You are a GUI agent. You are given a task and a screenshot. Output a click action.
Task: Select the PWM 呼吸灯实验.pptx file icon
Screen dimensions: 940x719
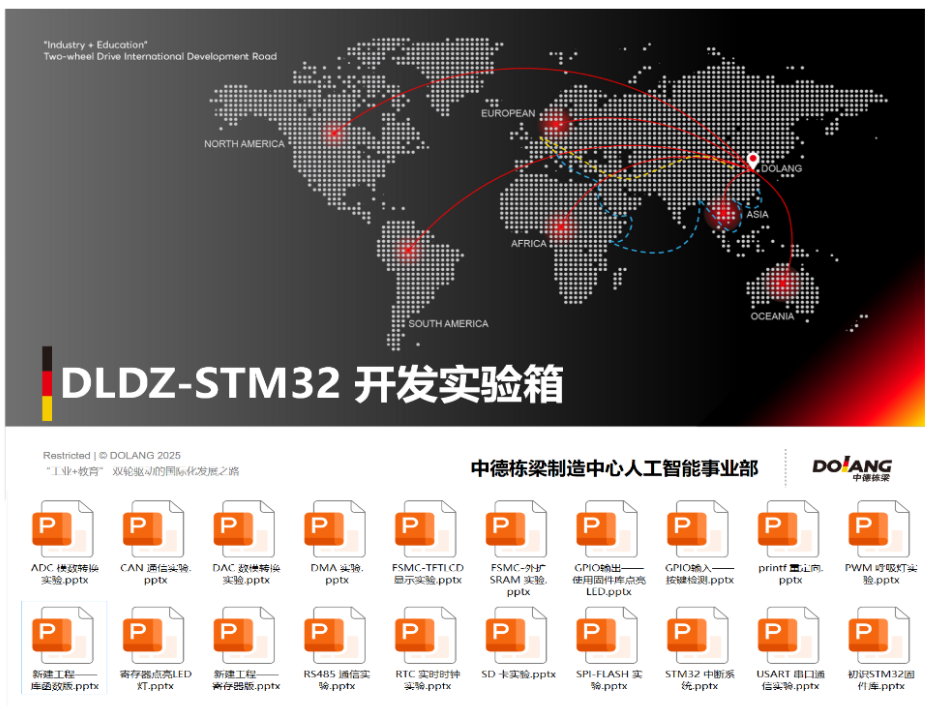[879, 530]
